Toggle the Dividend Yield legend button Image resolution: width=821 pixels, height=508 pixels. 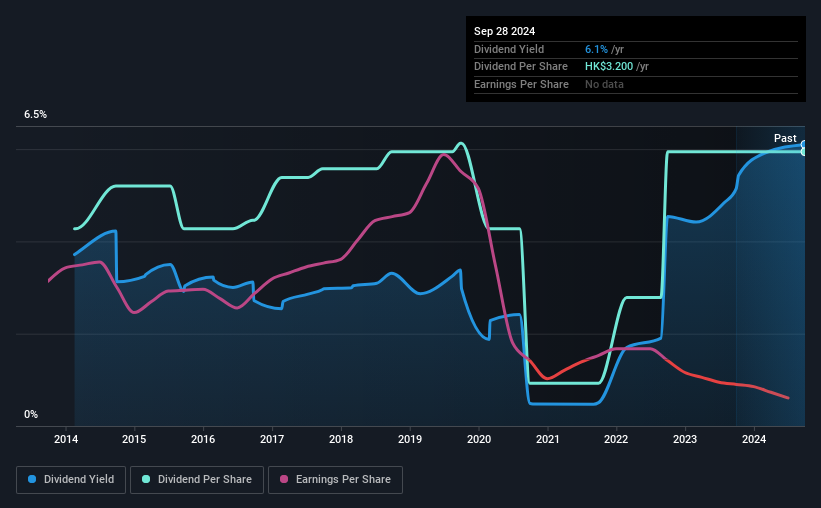71,480
